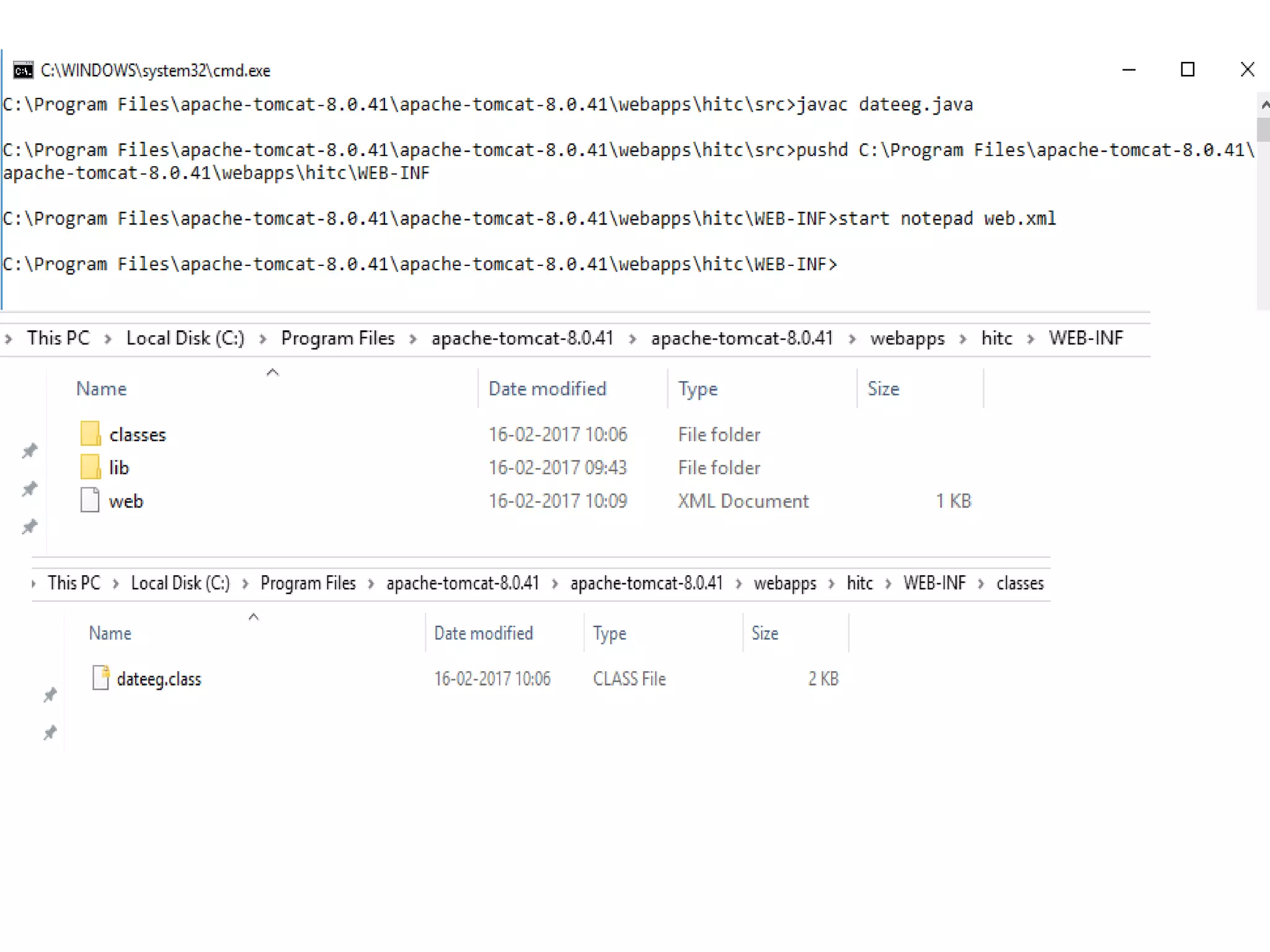The image size is (1270, 952).
Task: Click the command prompt scrollbar thumb
Action: pos(1263,130)
